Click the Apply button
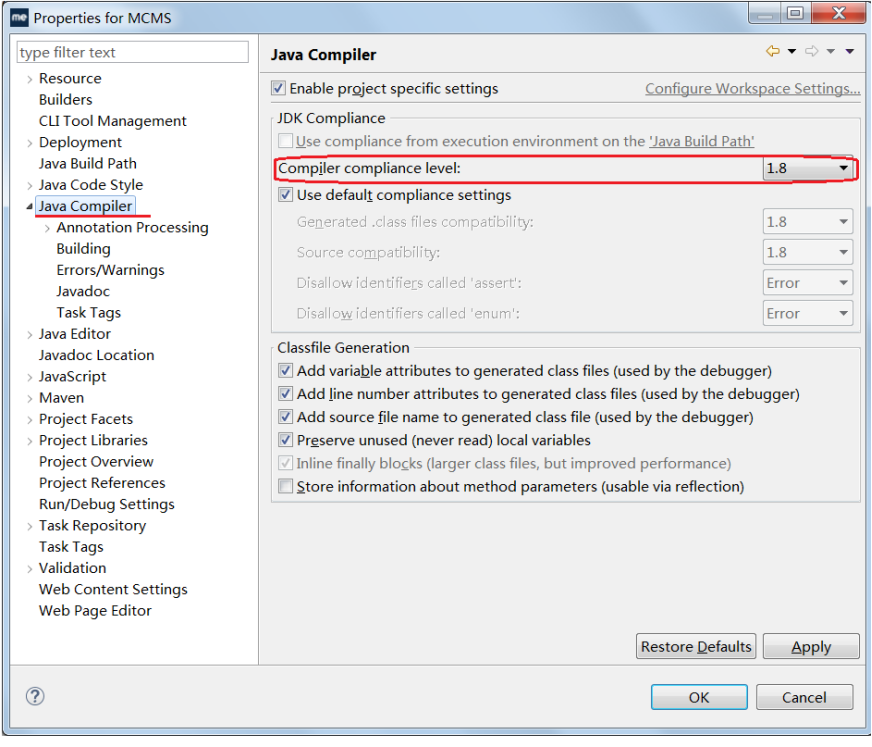872x747 pixels. pos(811,646)
